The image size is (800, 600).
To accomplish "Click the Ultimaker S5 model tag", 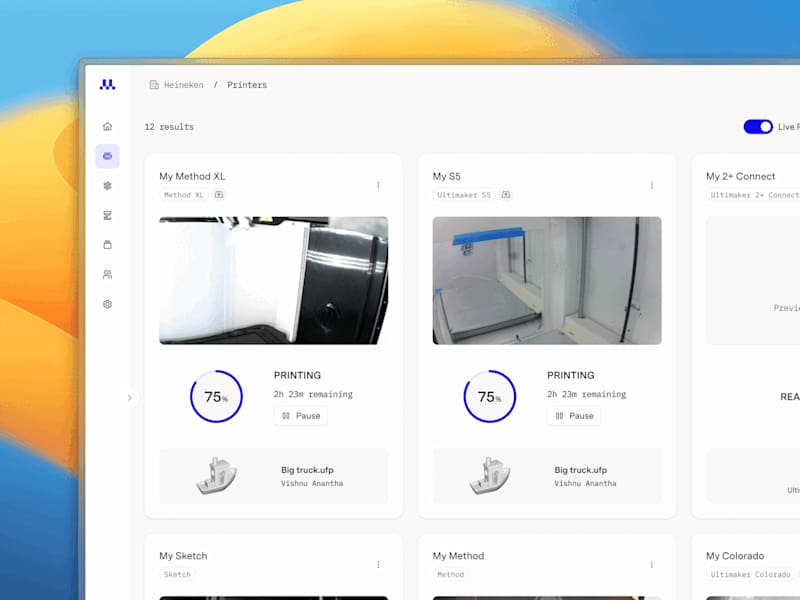I will (464, 195).
